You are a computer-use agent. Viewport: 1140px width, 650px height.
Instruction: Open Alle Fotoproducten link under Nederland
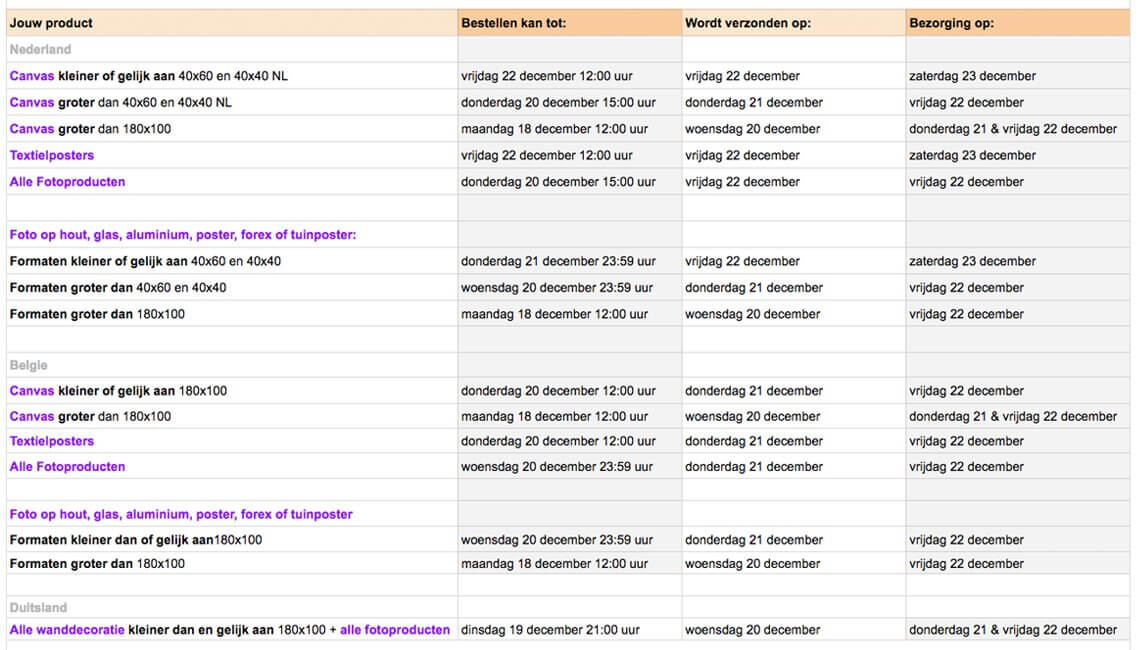click(67, 182)
